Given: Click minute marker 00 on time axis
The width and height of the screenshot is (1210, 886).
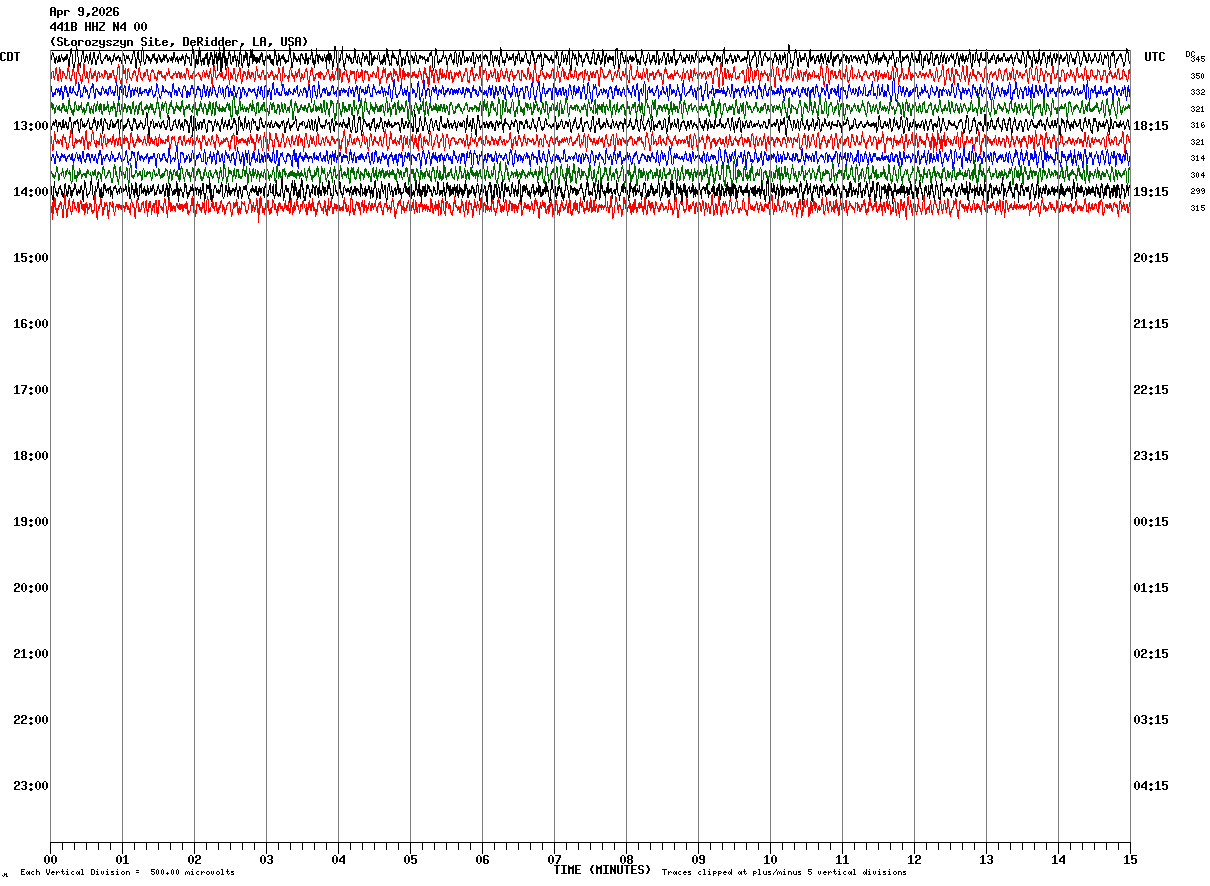Looking at the screenshot, I should point(50,860).
